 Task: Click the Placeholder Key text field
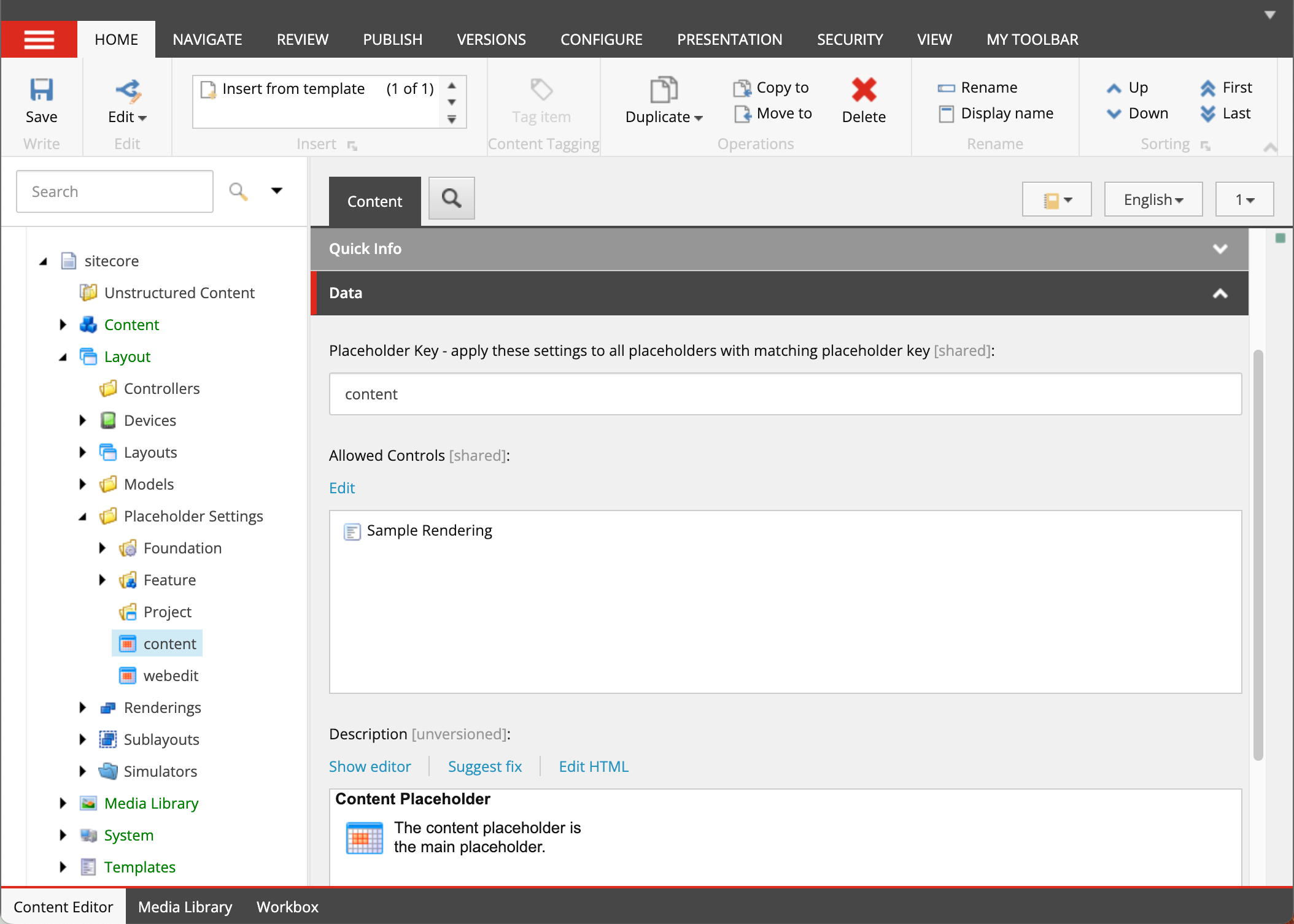click(785, 394)
